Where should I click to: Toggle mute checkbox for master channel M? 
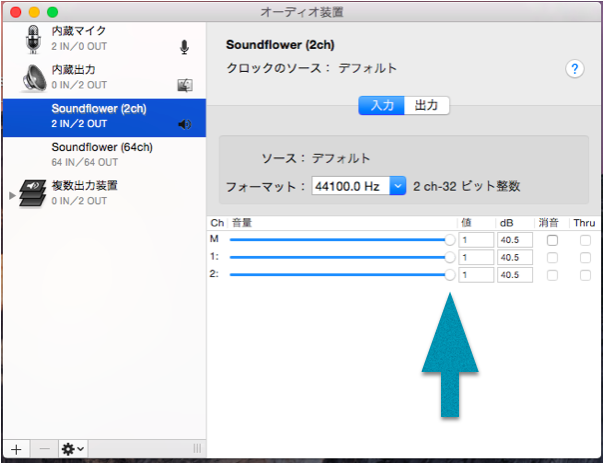pyautogui.click(x=552, y=240)
